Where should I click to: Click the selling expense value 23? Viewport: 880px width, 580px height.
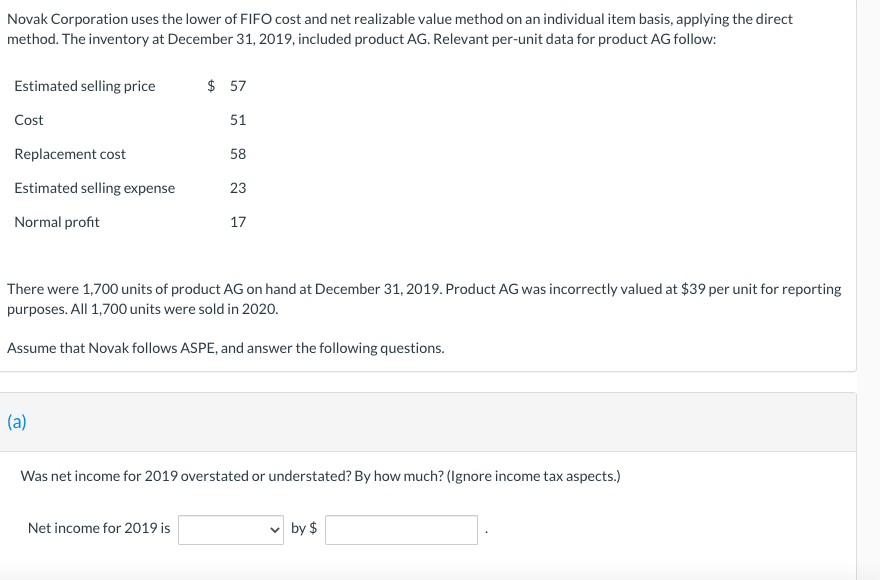[238, 188]
